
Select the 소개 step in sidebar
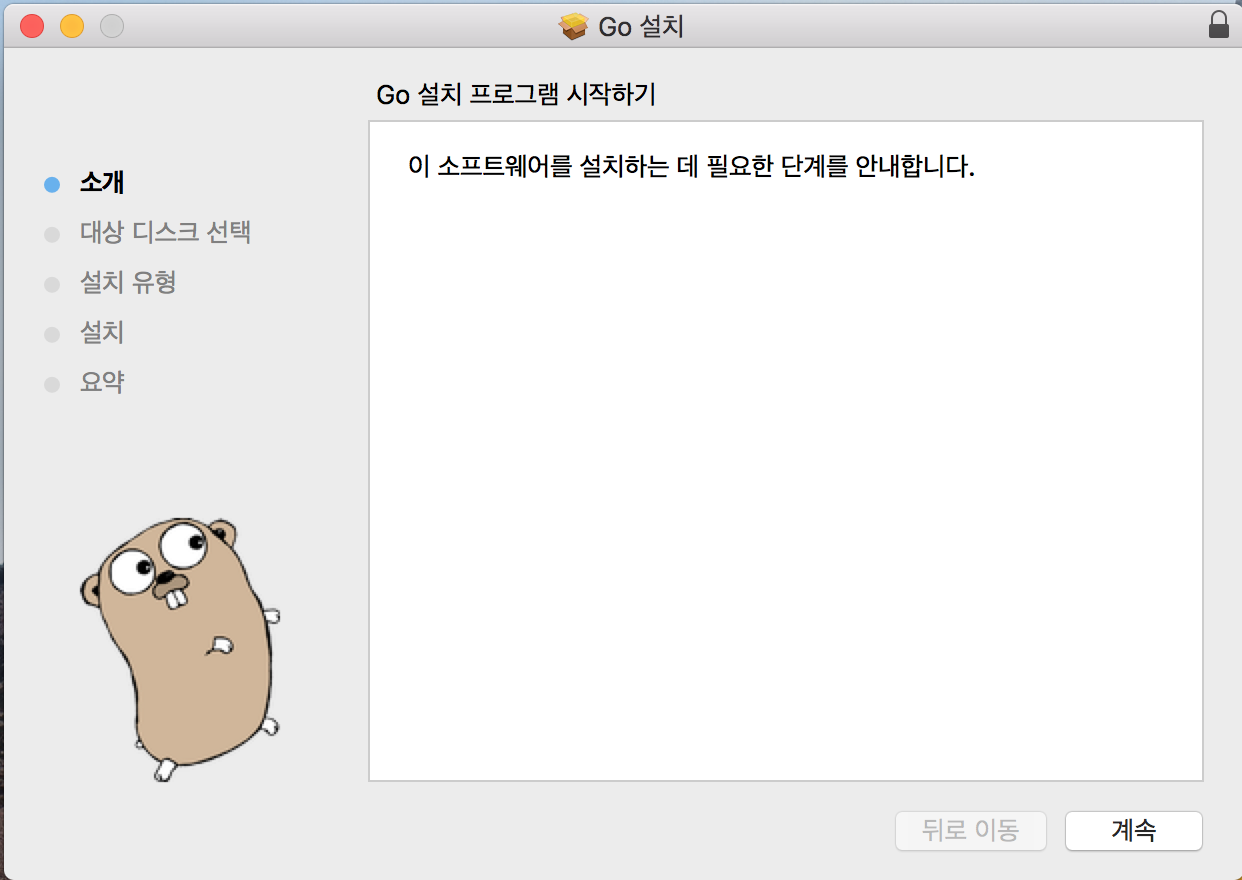click(102, 183)
